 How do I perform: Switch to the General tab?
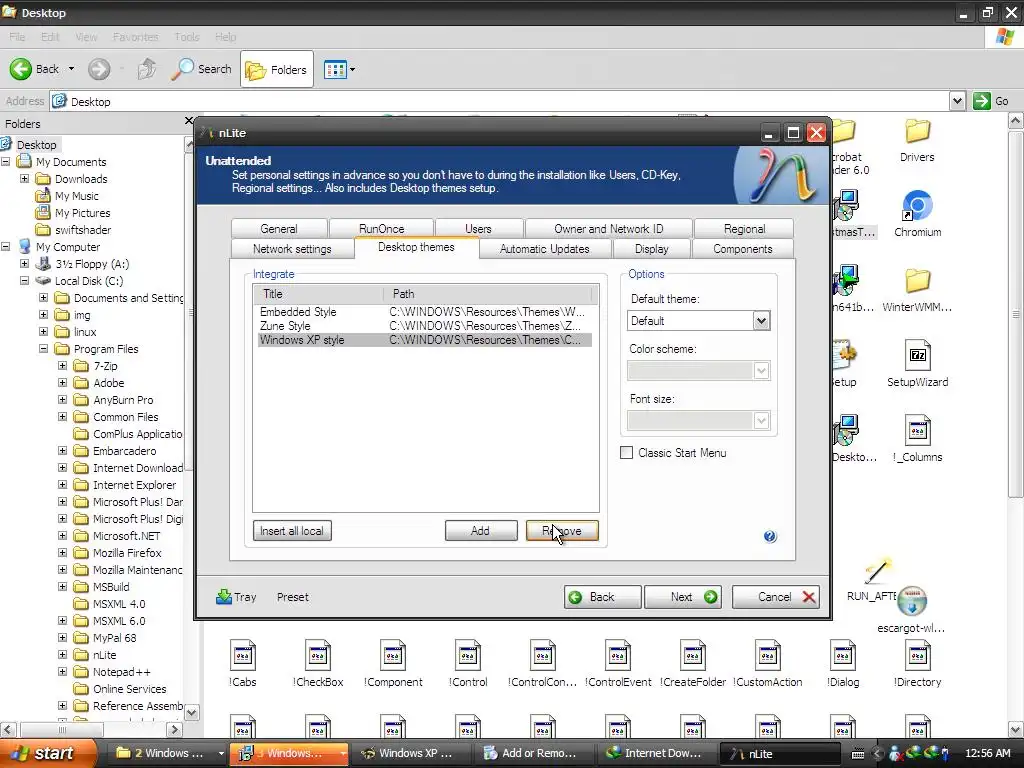[279, 229]
